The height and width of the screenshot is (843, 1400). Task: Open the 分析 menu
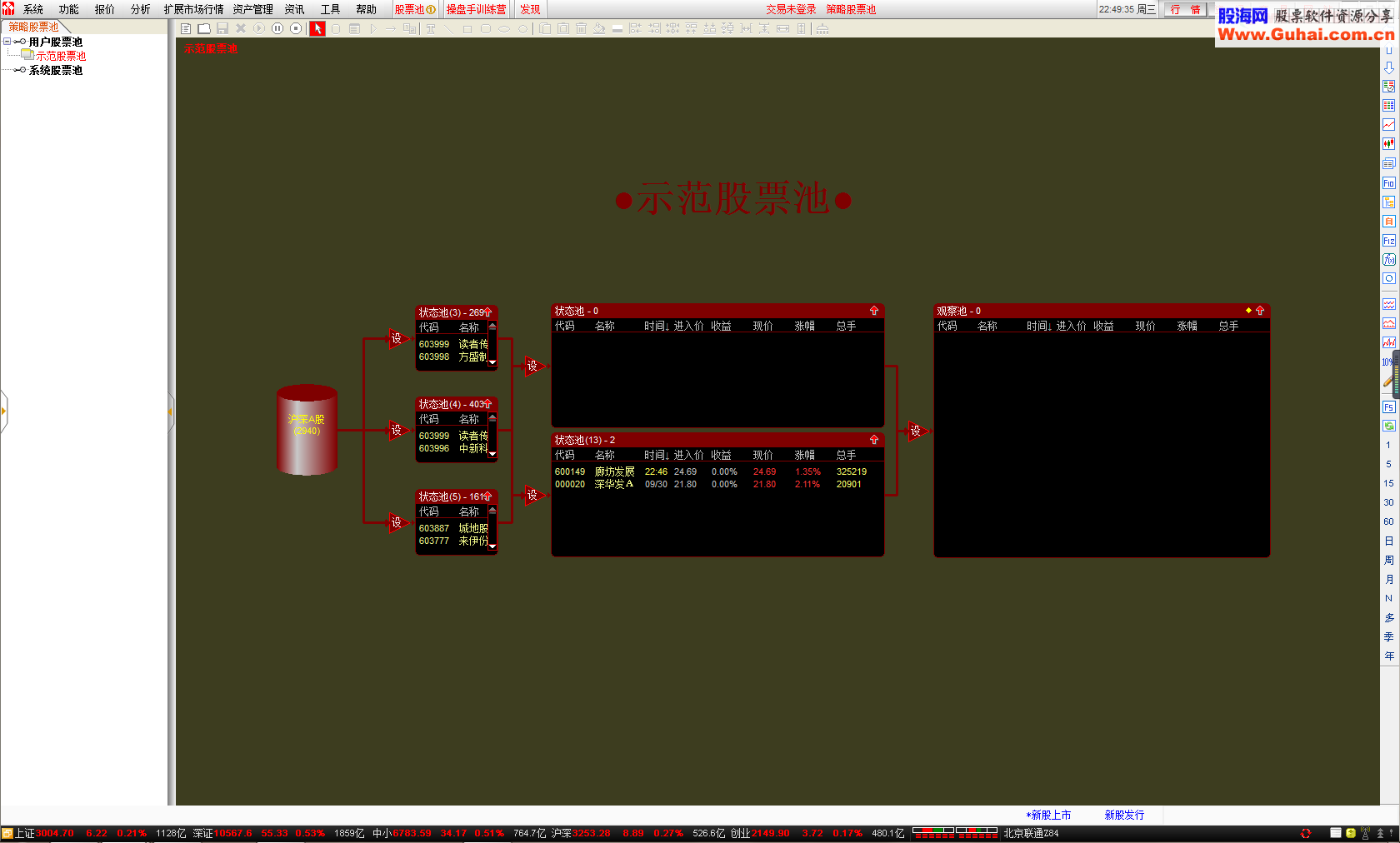point(141,9)
